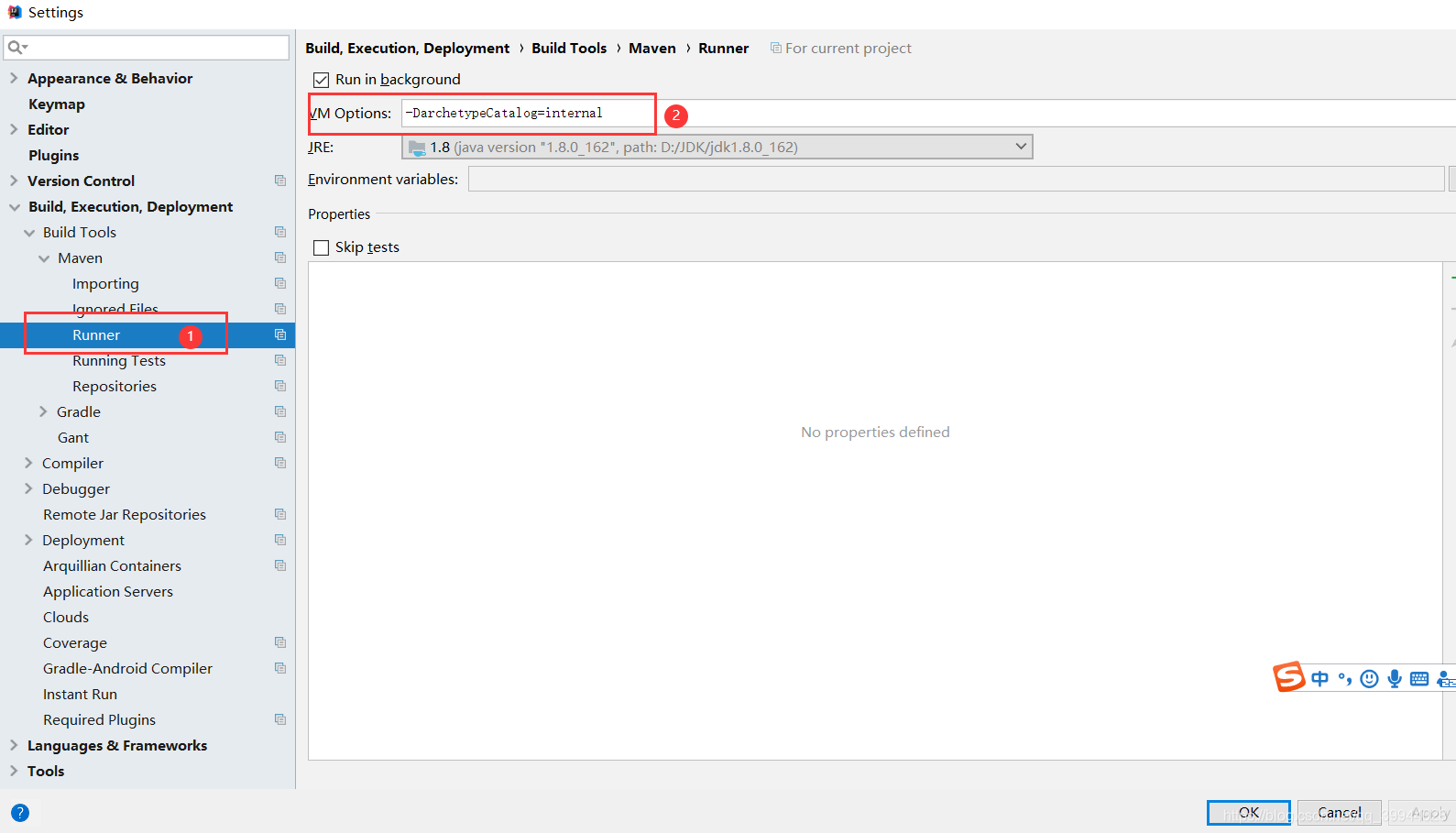Click Build Tools in breadcrumb
Image resolution: width=1456 pixels, height=833 pixels.
(569, 49)
